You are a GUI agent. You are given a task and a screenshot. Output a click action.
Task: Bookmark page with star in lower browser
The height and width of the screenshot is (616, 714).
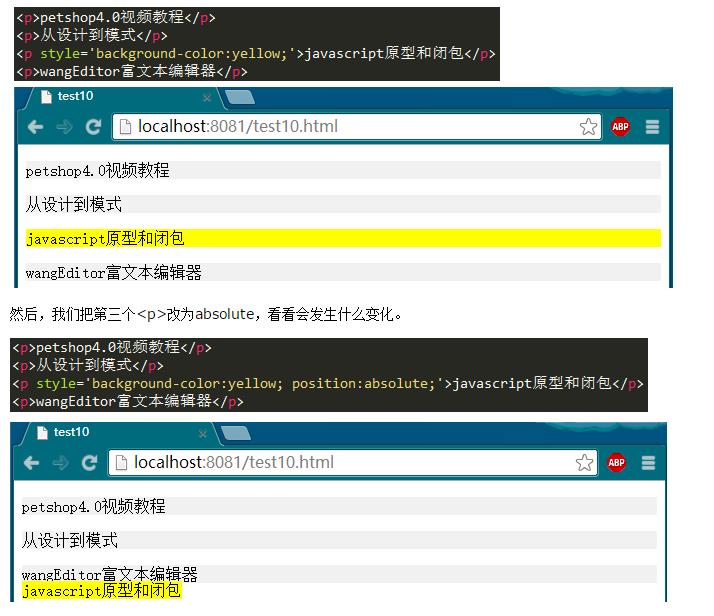(x=584, y=463)
